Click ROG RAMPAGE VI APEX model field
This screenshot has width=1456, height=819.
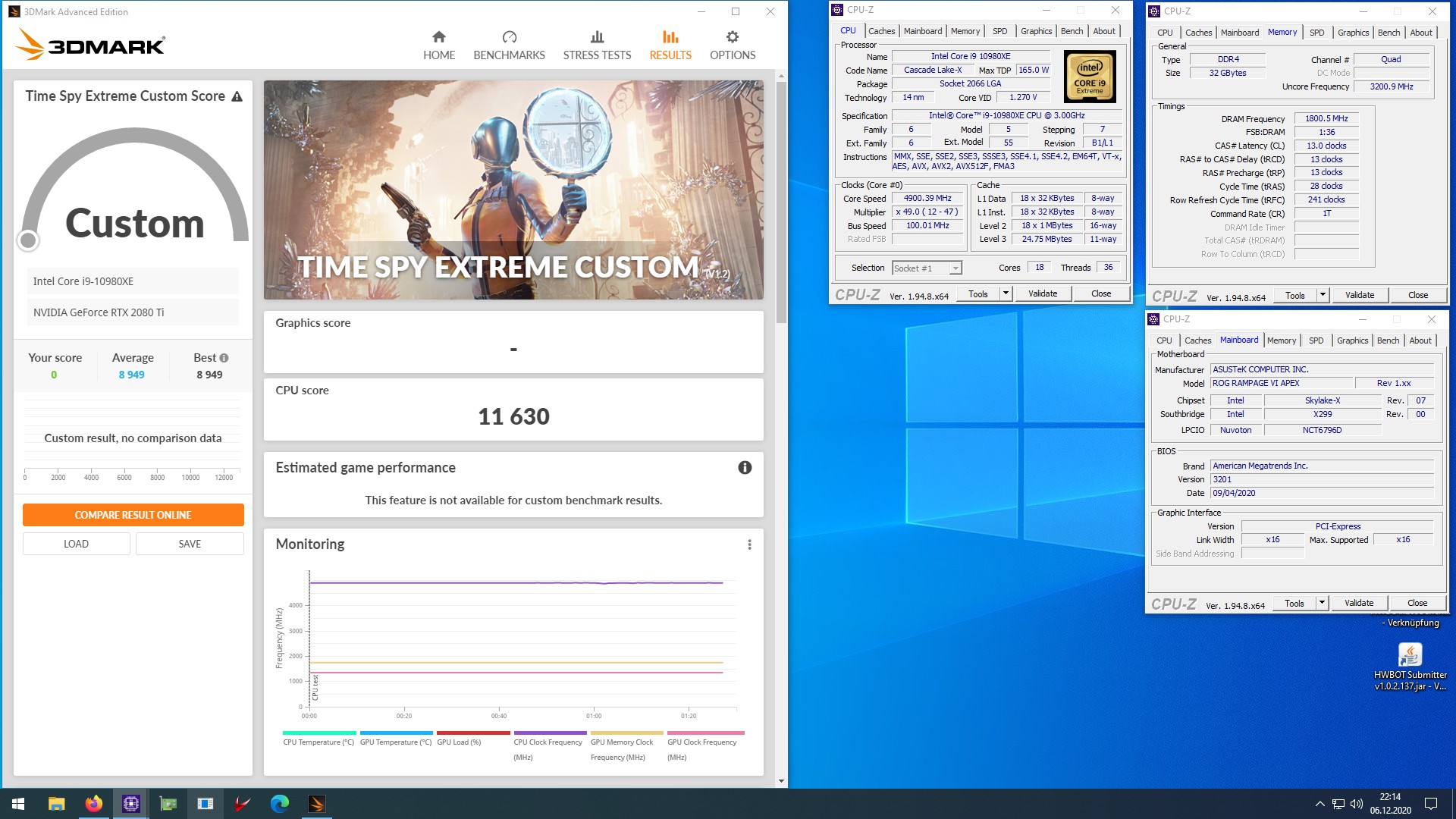[x=1281, y=383]
